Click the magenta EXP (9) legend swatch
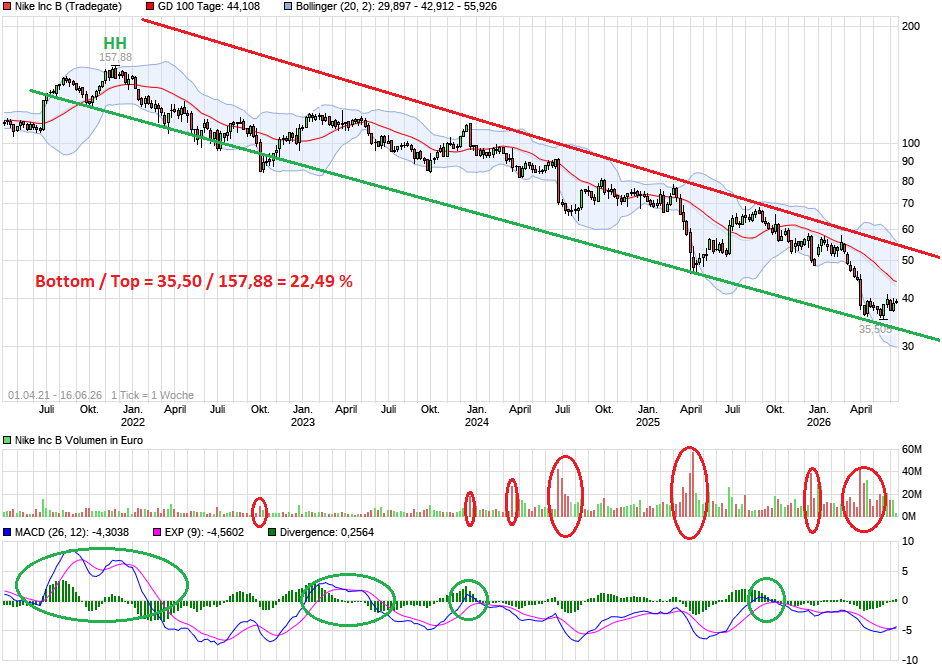942x670 pixels. (157, 532)
